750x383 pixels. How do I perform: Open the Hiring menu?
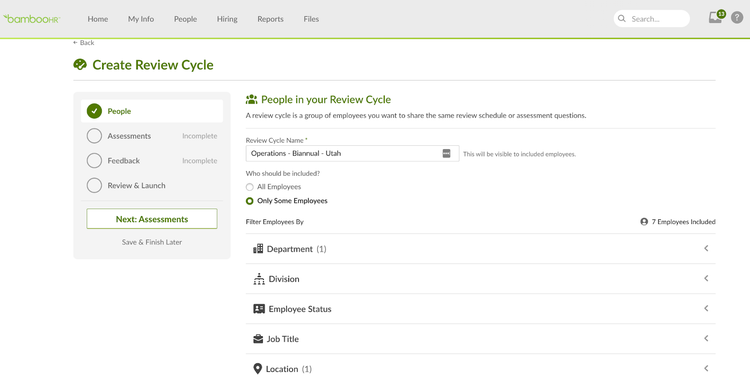pyautogui.click(x=227, y=19)
